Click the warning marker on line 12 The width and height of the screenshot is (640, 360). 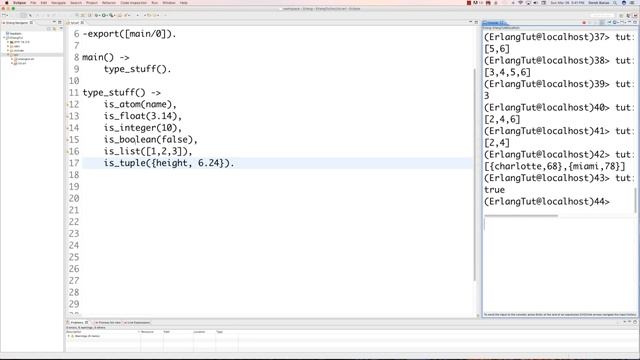67,104
